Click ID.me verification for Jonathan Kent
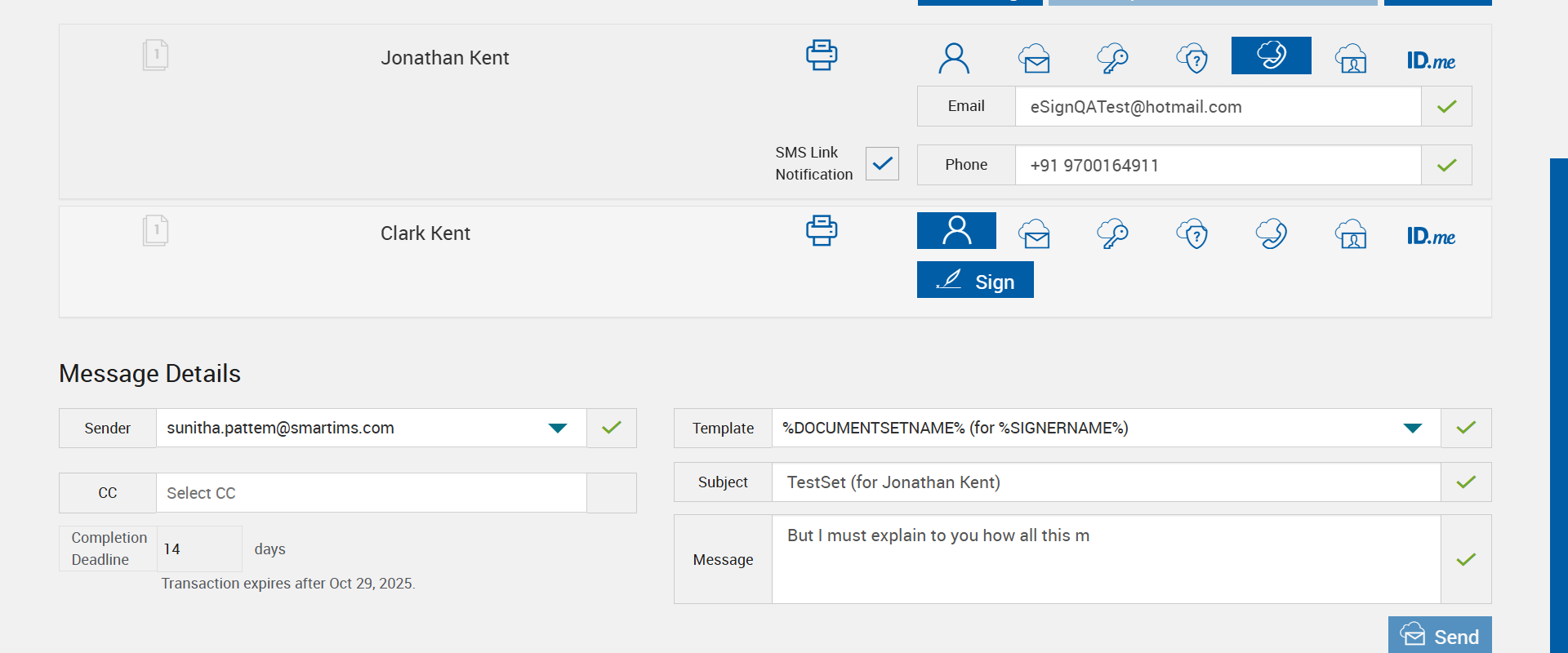Screen dimensions: 1568x653 [1431, 60]
